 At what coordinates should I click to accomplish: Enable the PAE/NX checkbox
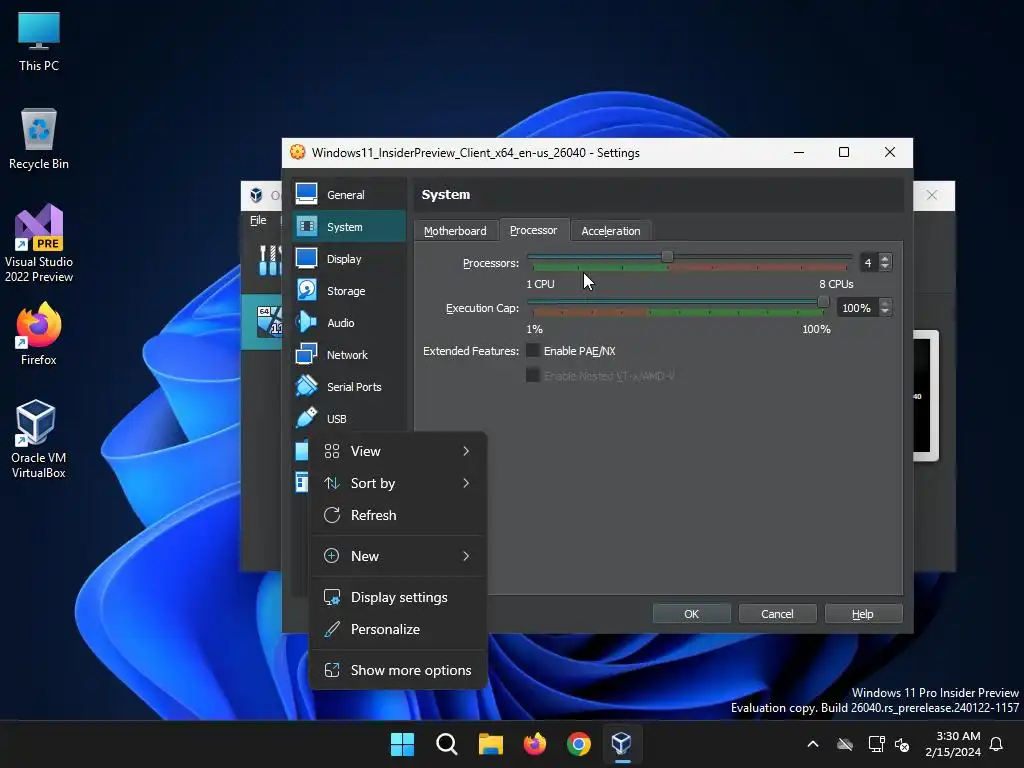pos(533,351)
